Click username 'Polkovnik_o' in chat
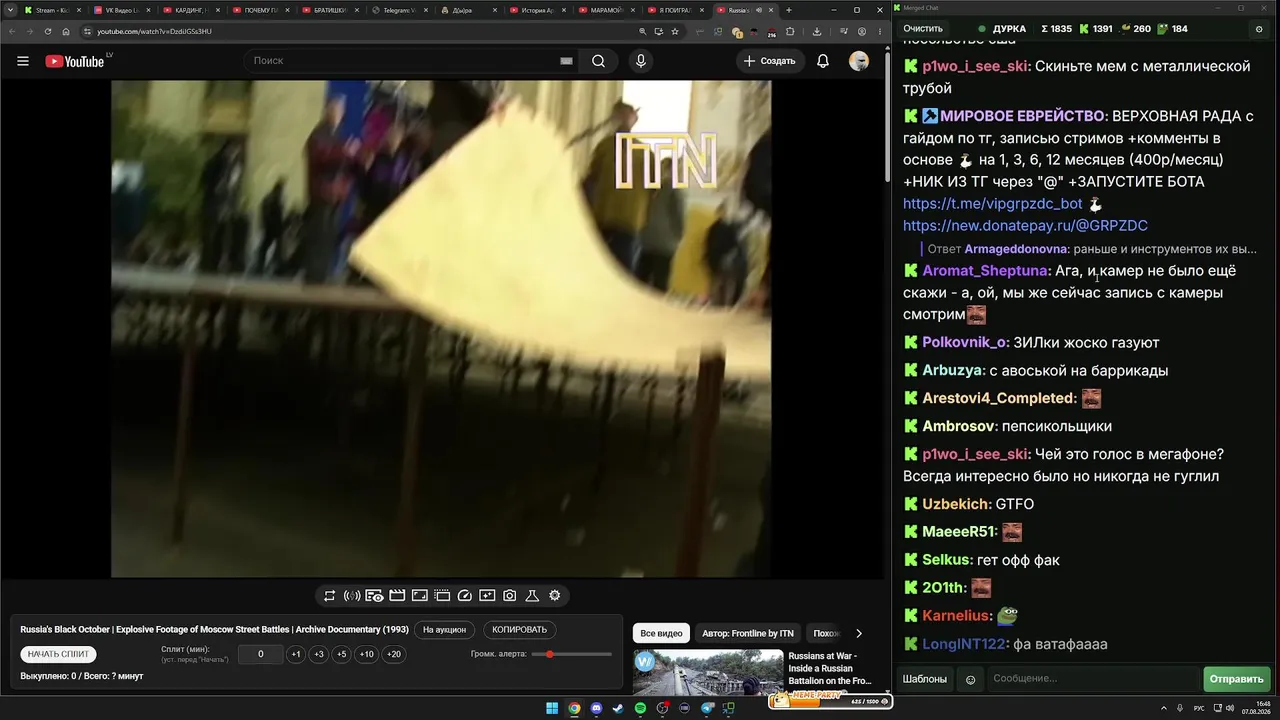Screen dimensions: 1280x720 pos(963,343)
